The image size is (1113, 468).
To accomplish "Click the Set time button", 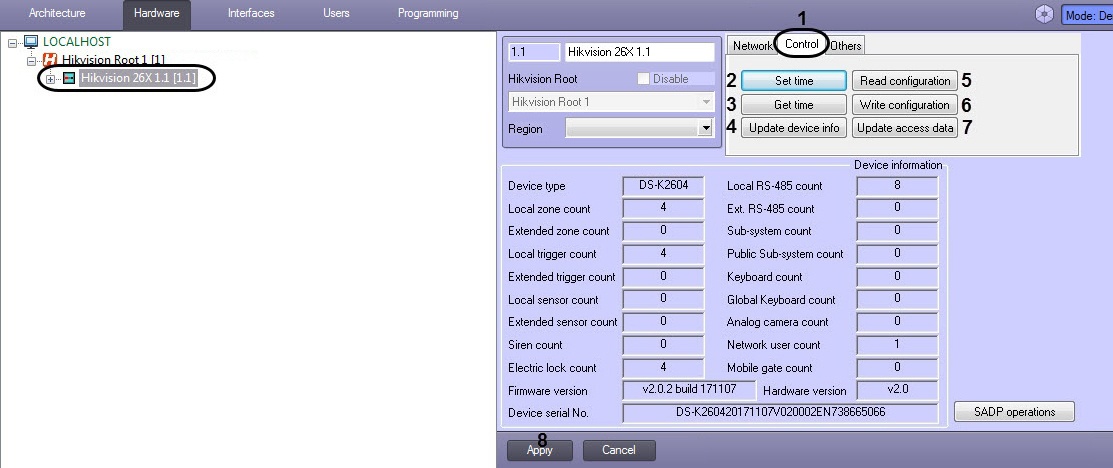I will 794,81.
